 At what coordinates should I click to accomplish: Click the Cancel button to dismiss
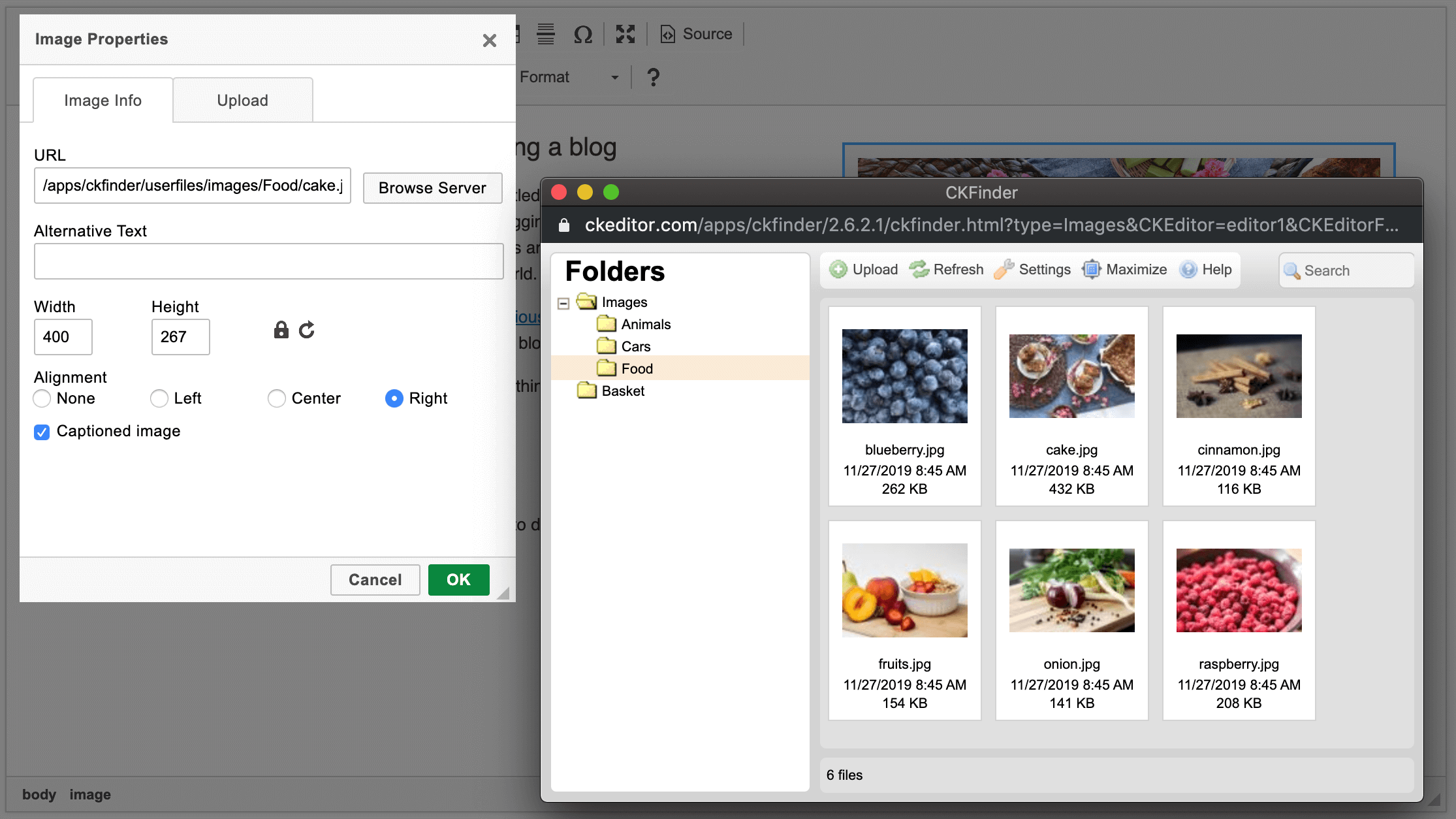point(375,579)
